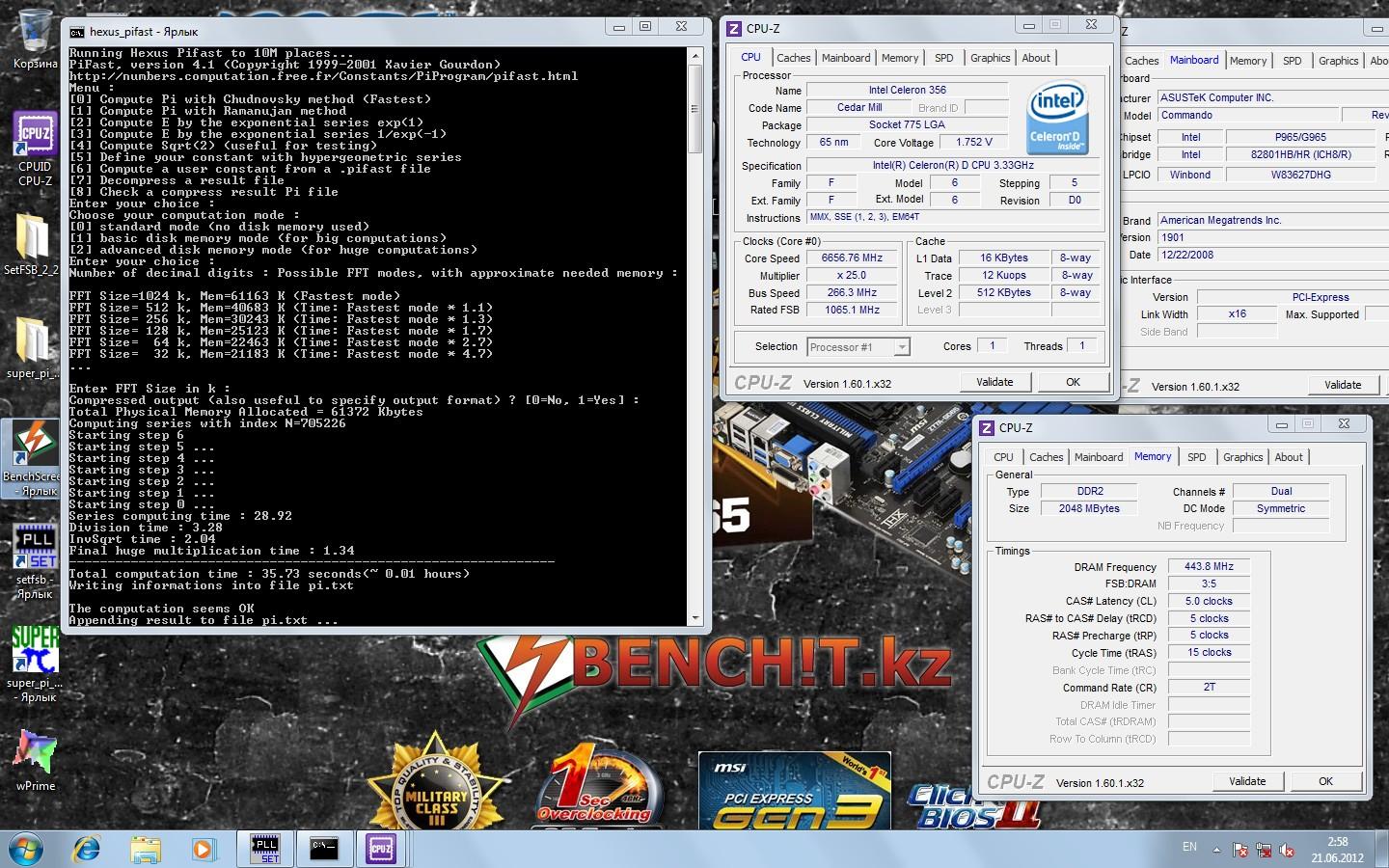The width and height of the screenshot is (1389, 868).
Task: Open the network tray icon
Action: 1264,851
